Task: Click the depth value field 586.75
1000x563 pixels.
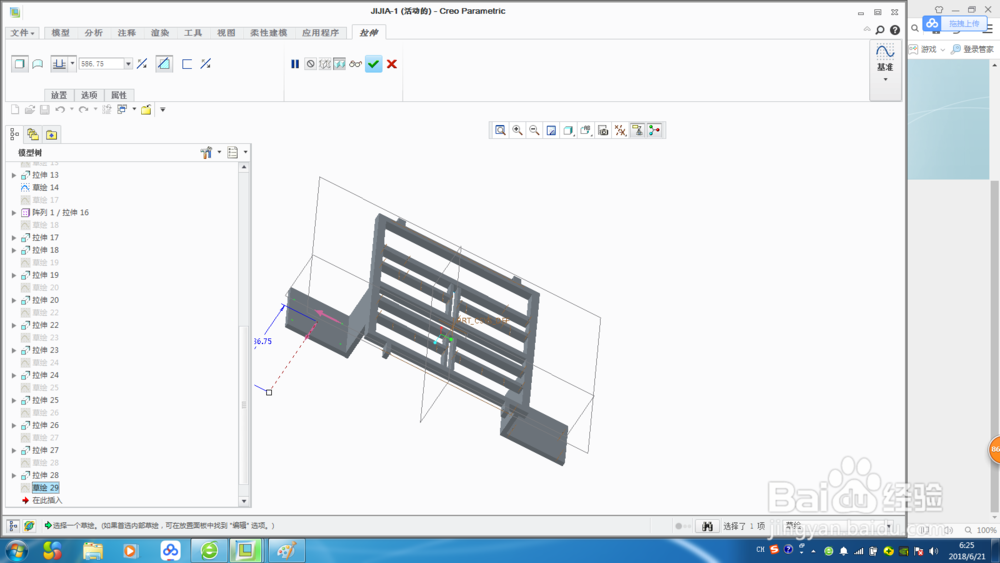Action: (x=101, y=64)
